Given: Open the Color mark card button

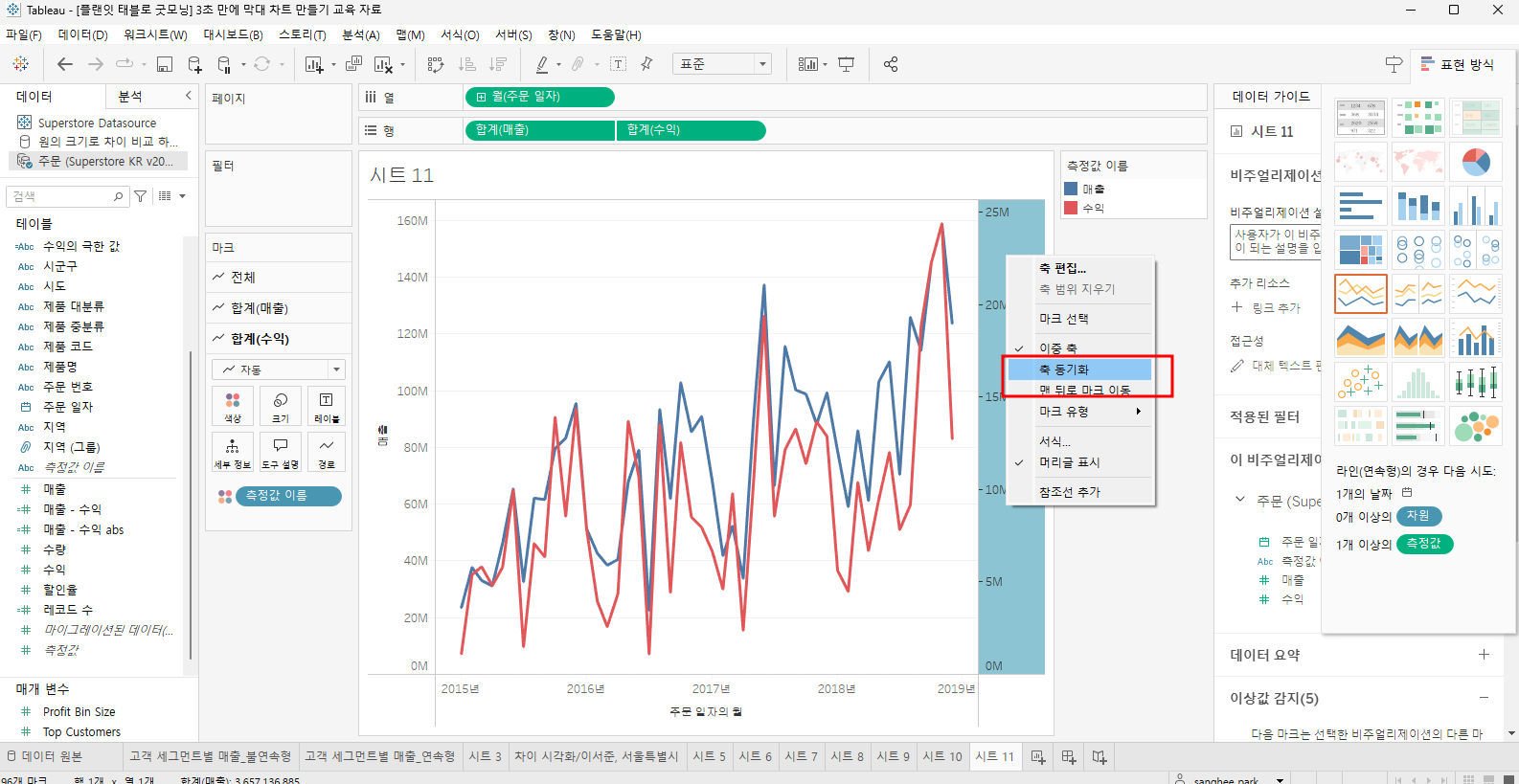Looking at the screenshot, I should 233,406.
